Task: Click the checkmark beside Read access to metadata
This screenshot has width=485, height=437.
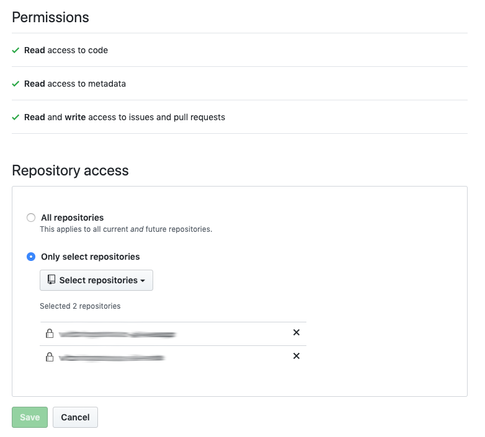Action: coord(16,84)
